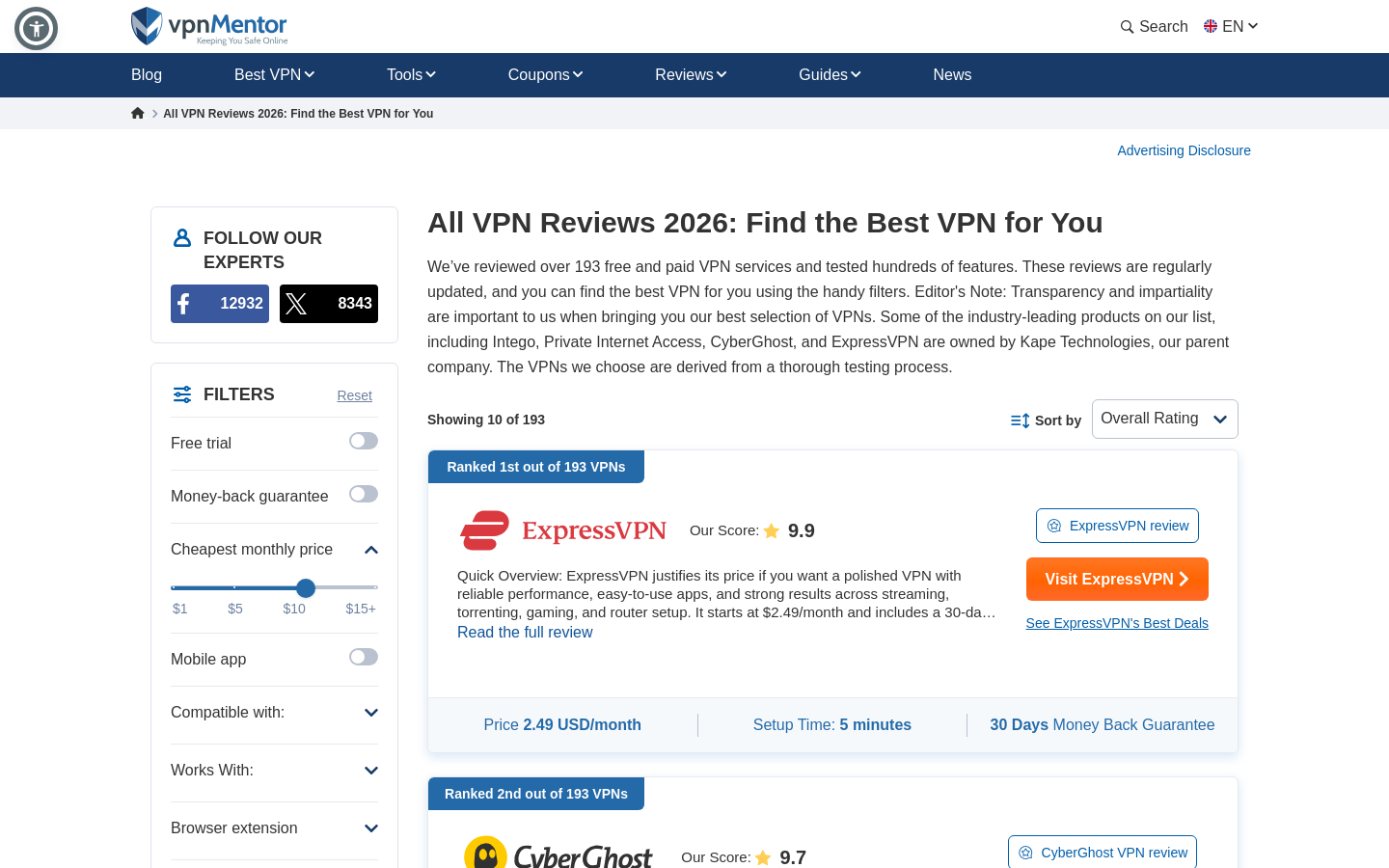Click the ExpressVPN logo
This screenshot has width=1389, height=868.
pyautogui.click(x=563, y=530)
